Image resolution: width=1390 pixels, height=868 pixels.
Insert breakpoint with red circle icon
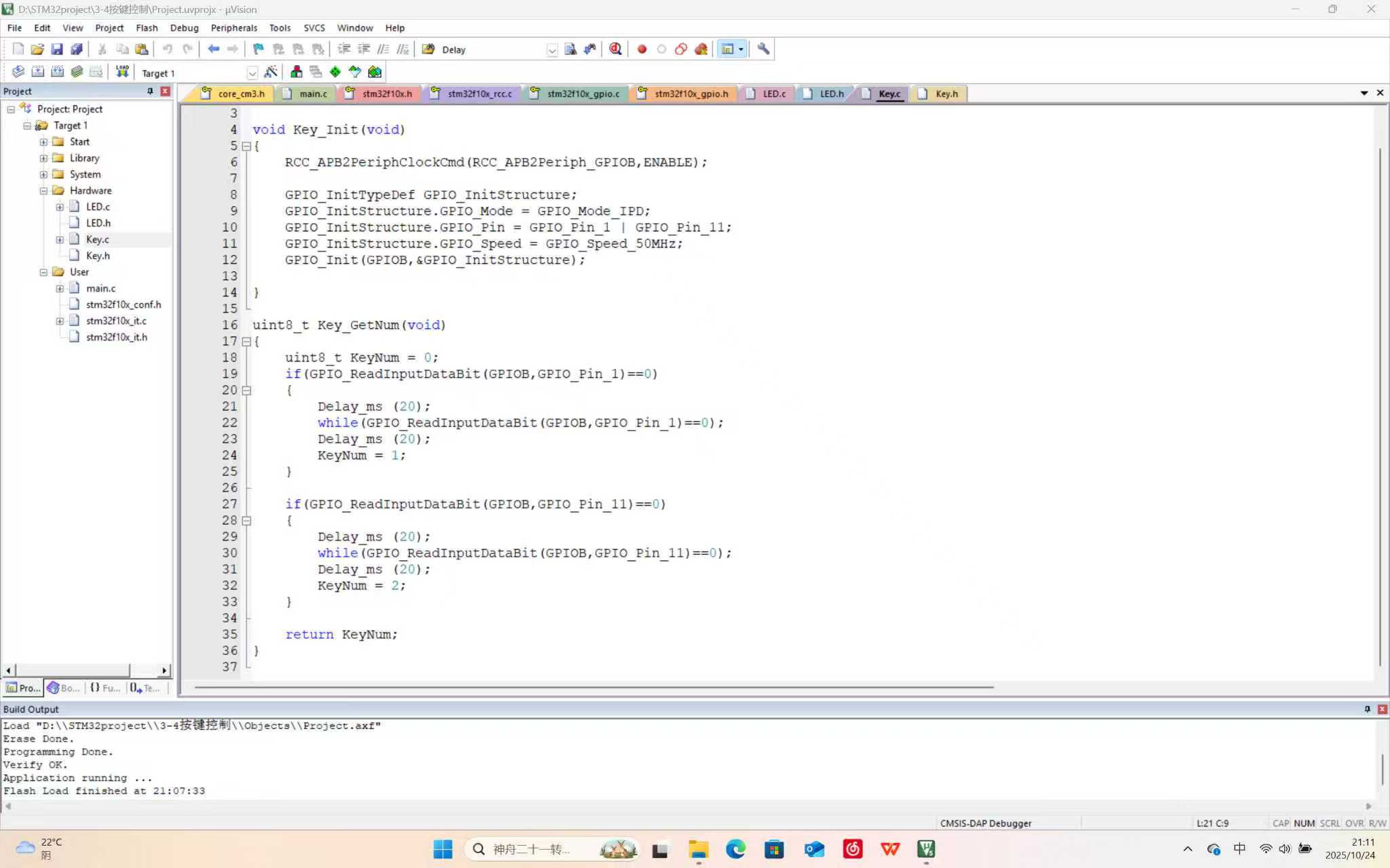(642, 49)
